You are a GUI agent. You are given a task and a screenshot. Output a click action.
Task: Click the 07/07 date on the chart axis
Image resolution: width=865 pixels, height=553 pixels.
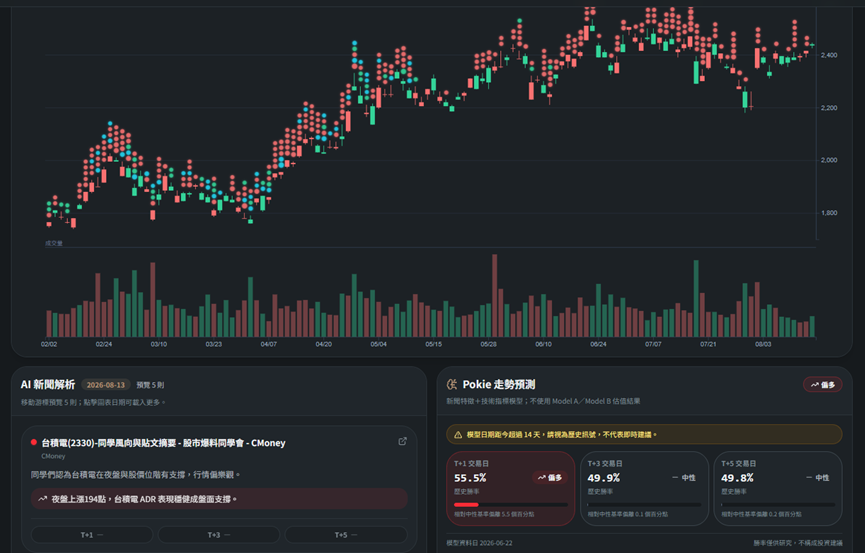pos(653,344)
